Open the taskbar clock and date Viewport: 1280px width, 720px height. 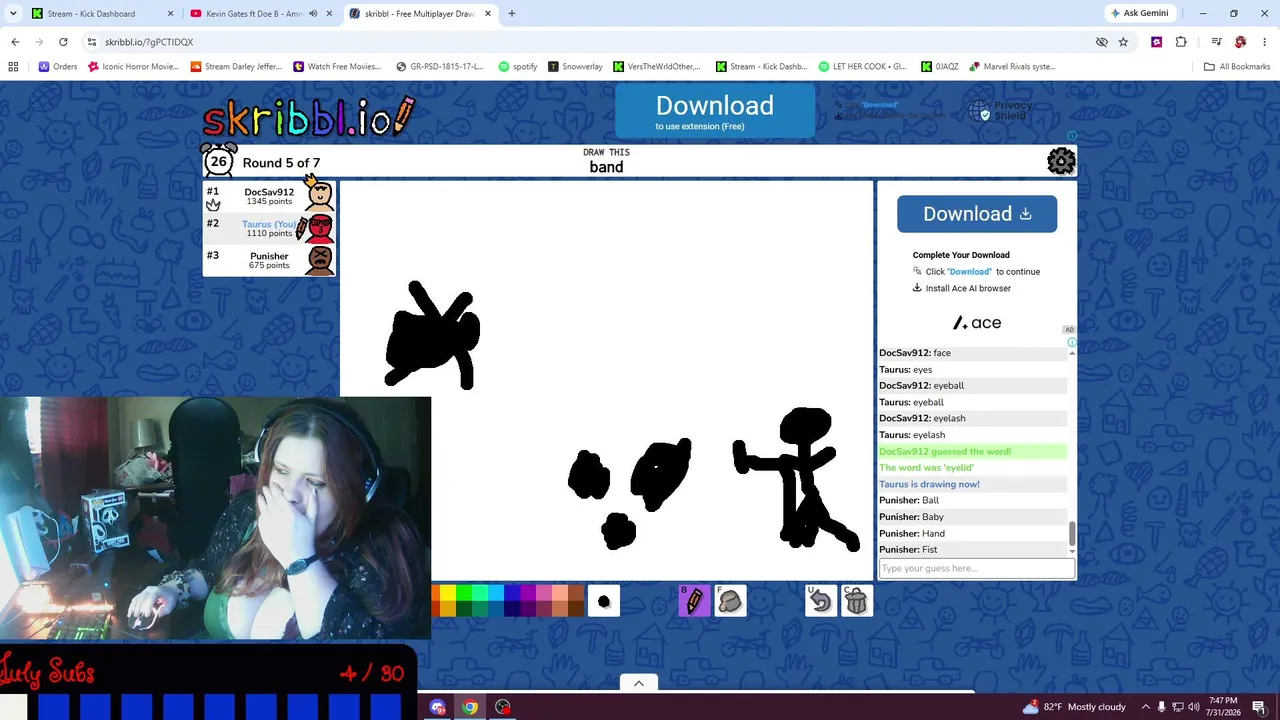click(1223, 707)
